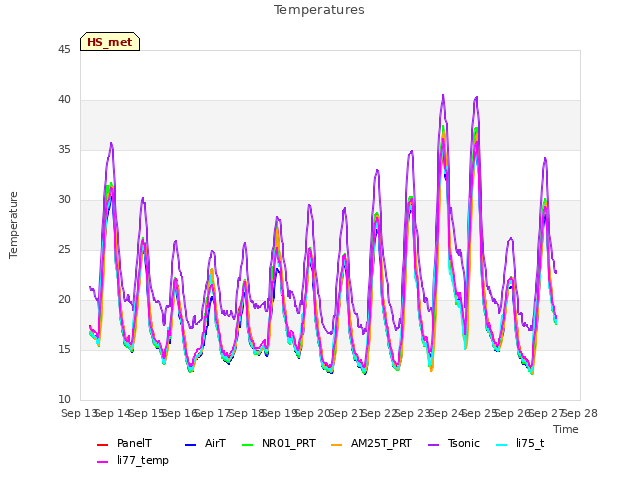Click the Time x-axis title
Screen dimensions: 640x480
pos(566,429)
